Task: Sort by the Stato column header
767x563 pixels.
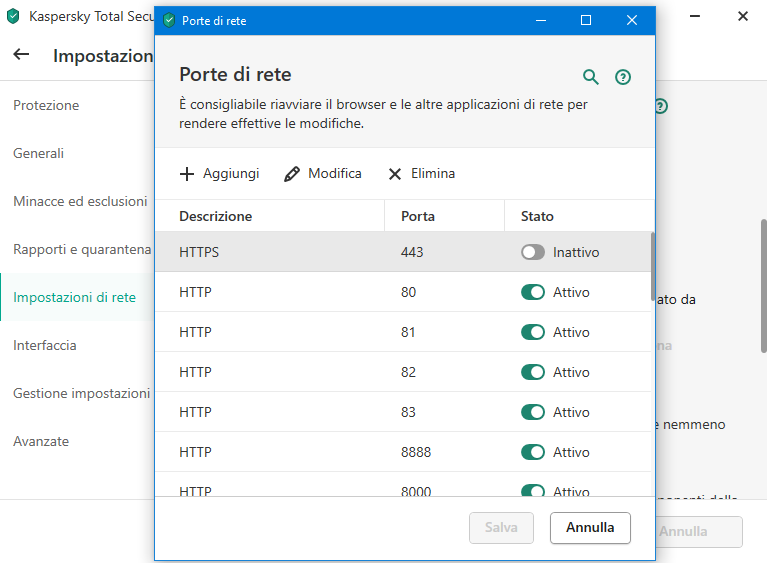Action: coord(537,216)
